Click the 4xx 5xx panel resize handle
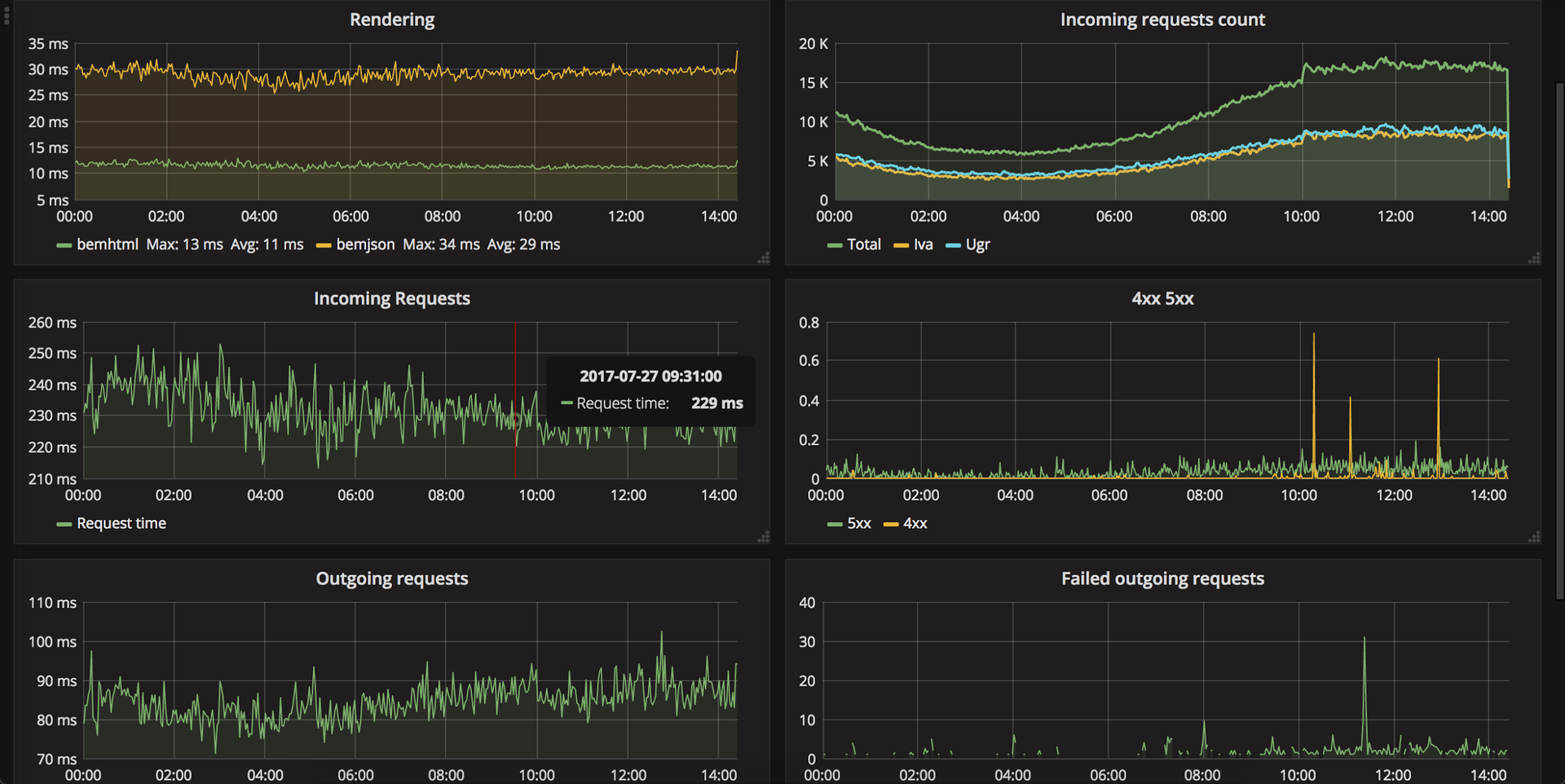 pyautogui.click(x=1535, y=537)
